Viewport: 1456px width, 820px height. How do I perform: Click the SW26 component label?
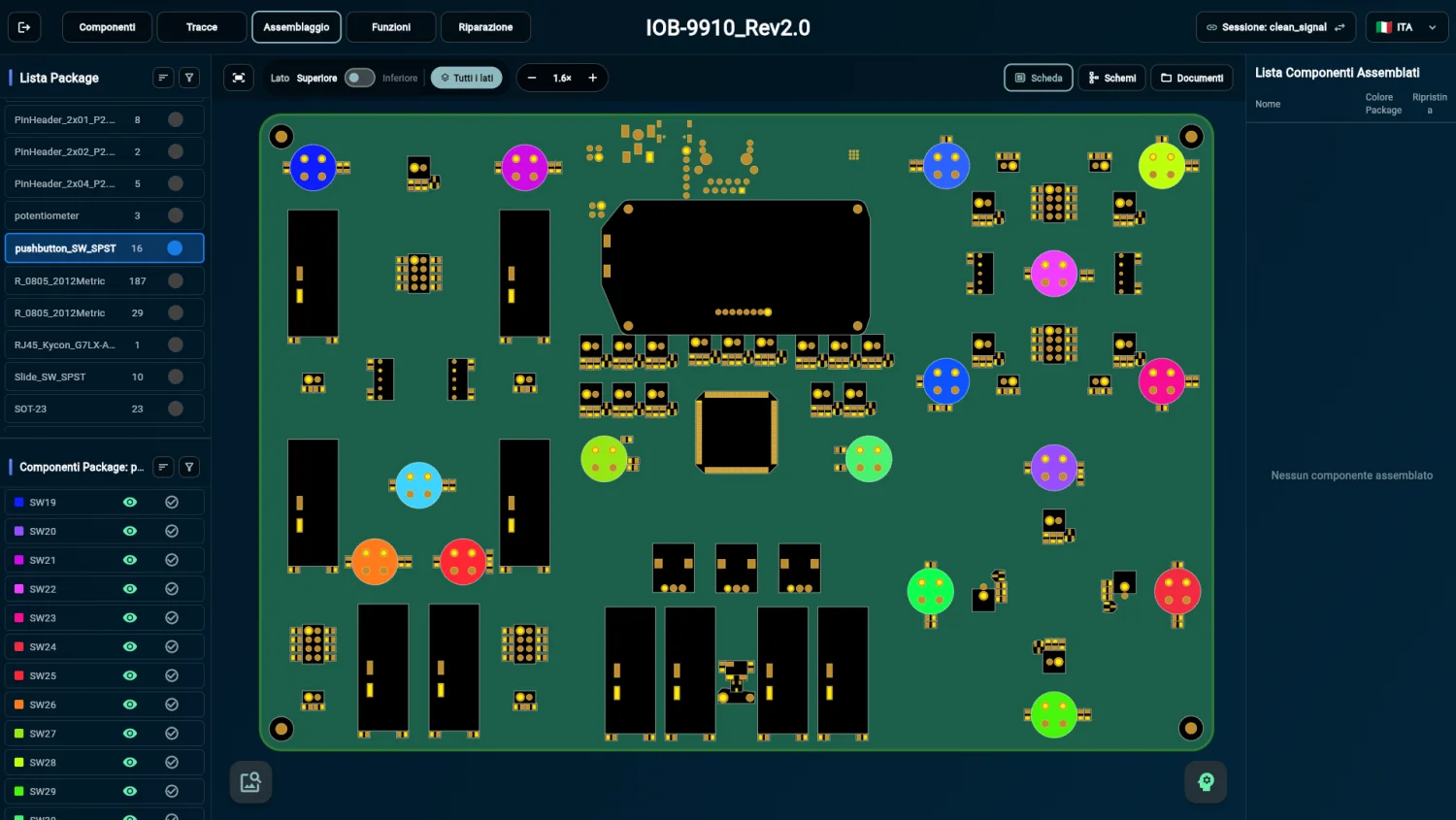[43, 705]
